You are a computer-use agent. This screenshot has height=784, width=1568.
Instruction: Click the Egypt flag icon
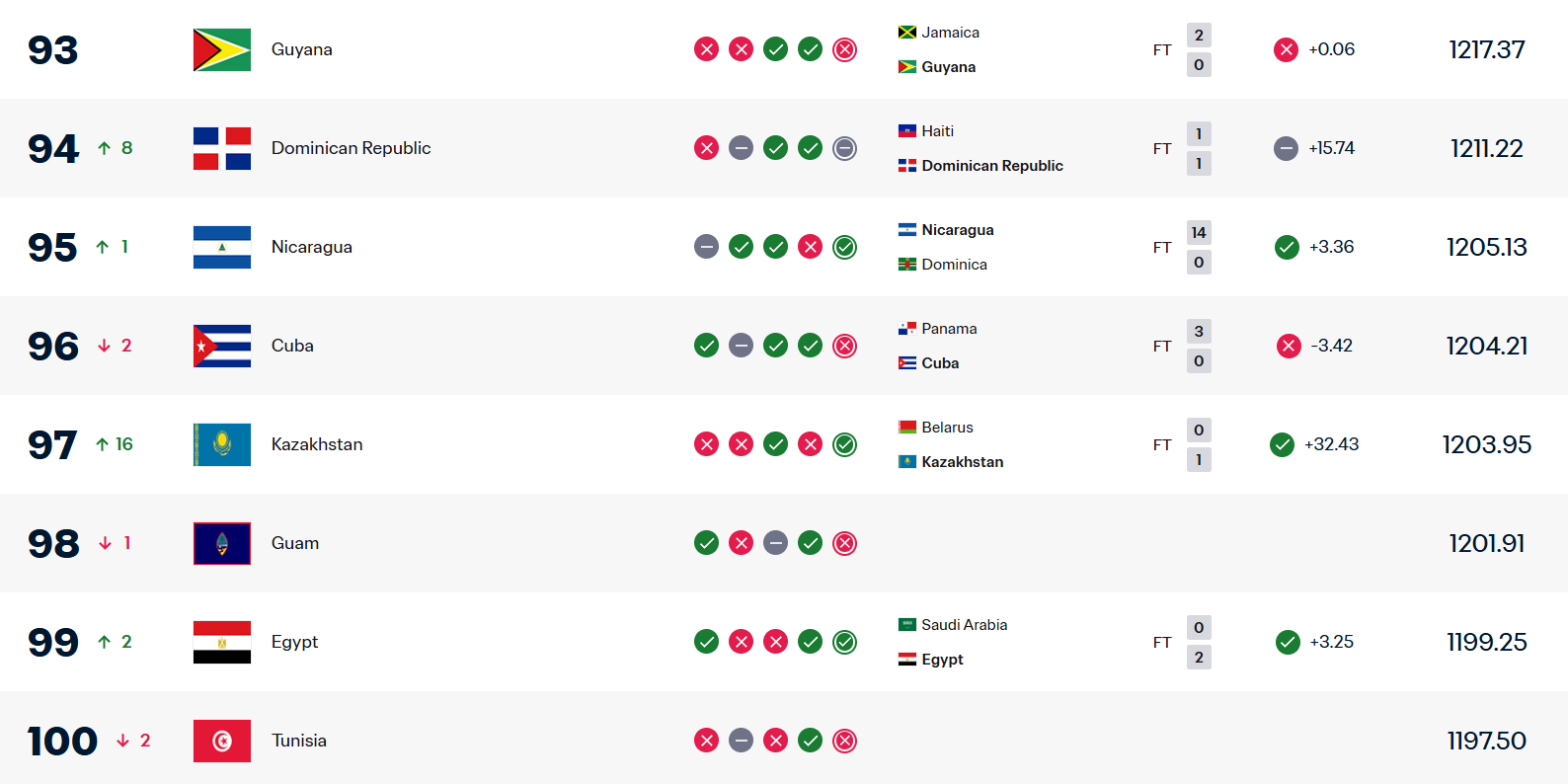point(221,642)
